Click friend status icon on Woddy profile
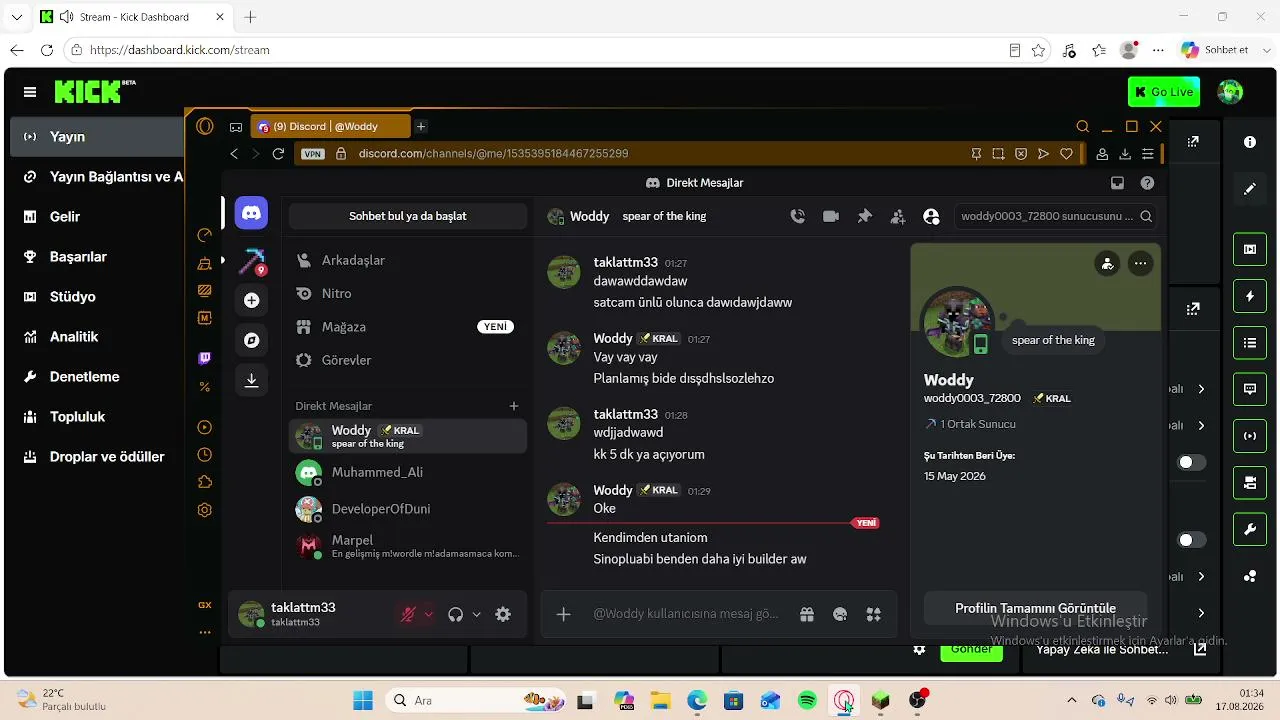The image size is (1280, 720). point(1107,264)
